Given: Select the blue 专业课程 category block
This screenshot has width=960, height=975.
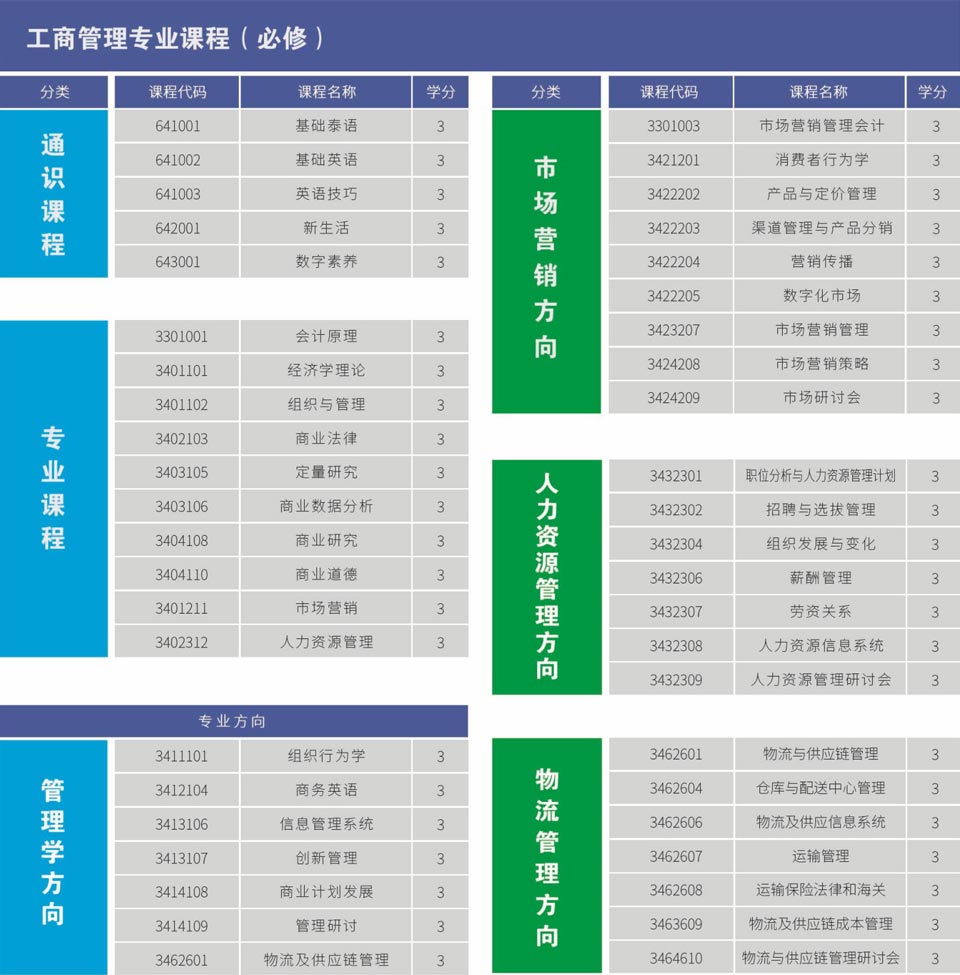Looking at the screenshot, I should 53,488.
